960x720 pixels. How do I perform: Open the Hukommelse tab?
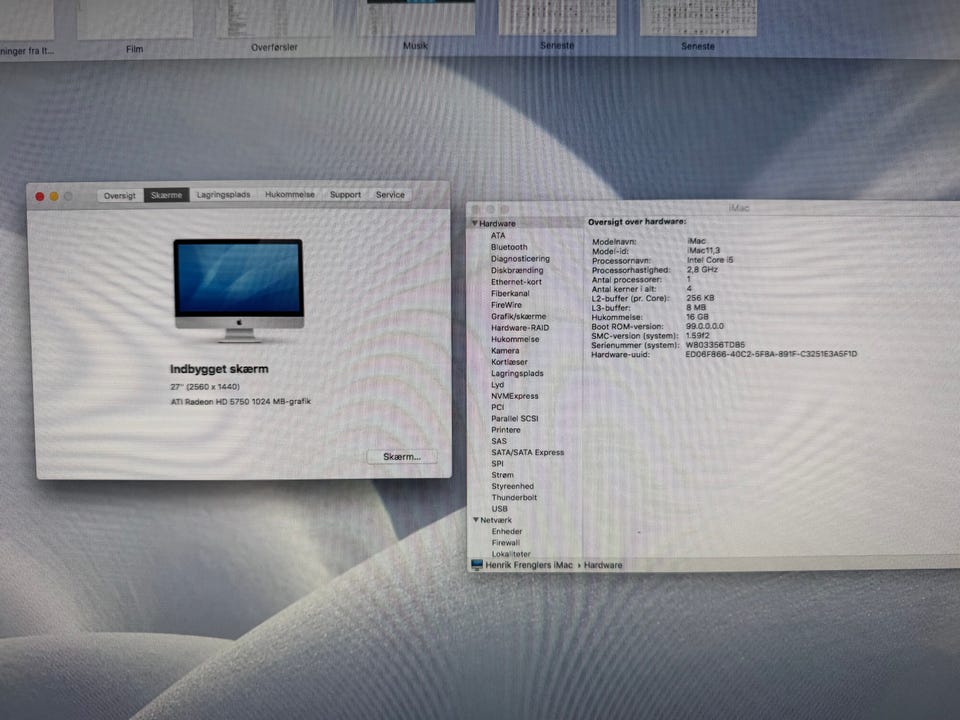290,194
